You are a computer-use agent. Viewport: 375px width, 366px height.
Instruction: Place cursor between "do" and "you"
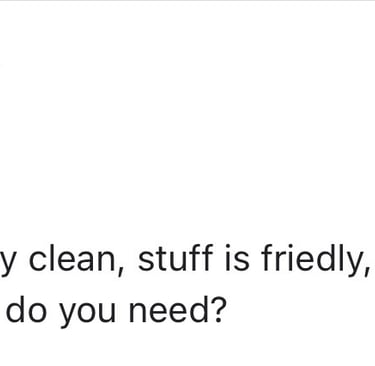click(x=52, y=310)
